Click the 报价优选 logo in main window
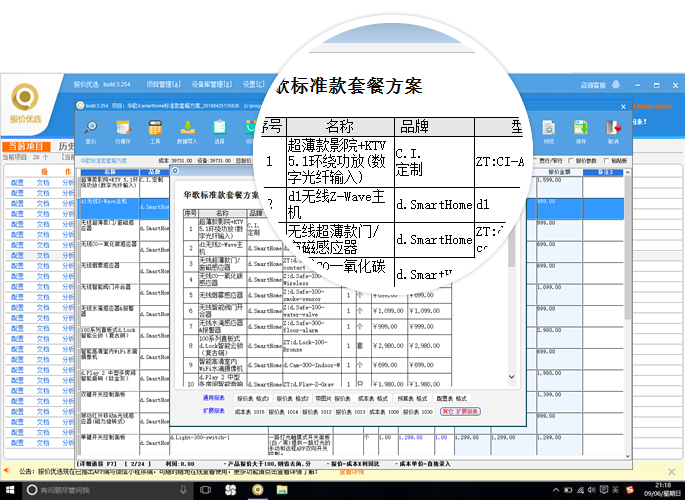The width and height of the screenshot is (685, 500). coord(25,103)
